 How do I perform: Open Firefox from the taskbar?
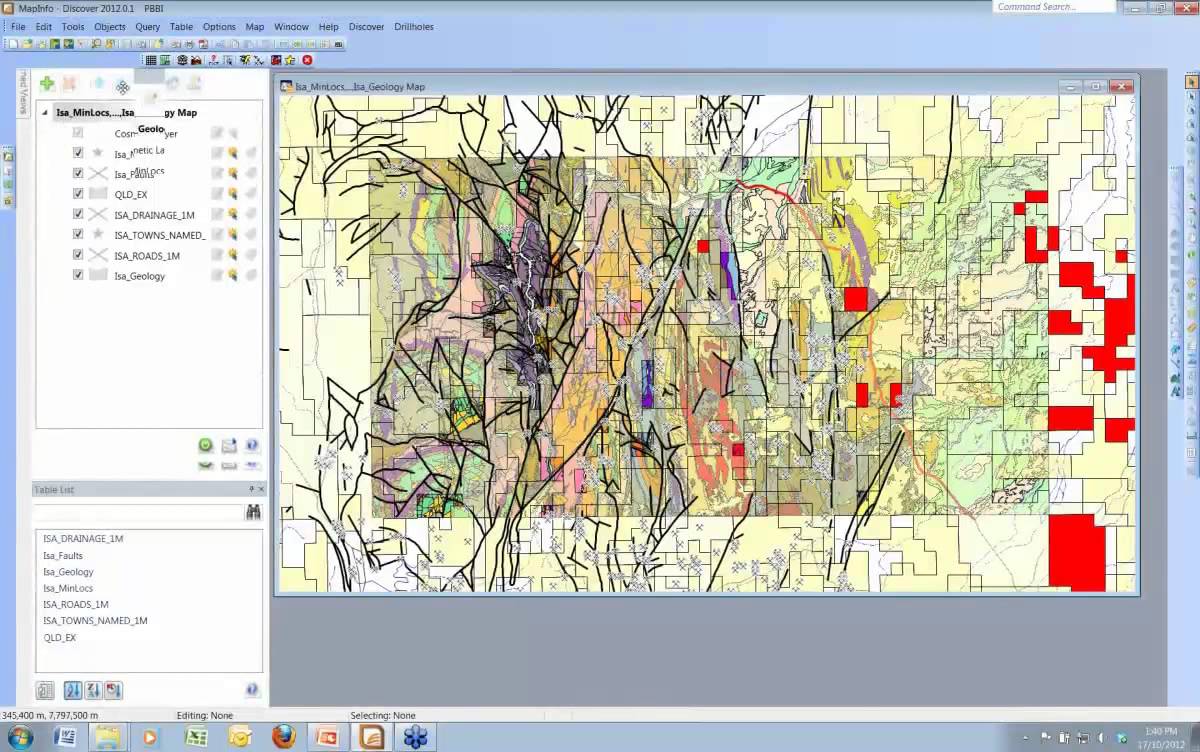tap(284, 738)
